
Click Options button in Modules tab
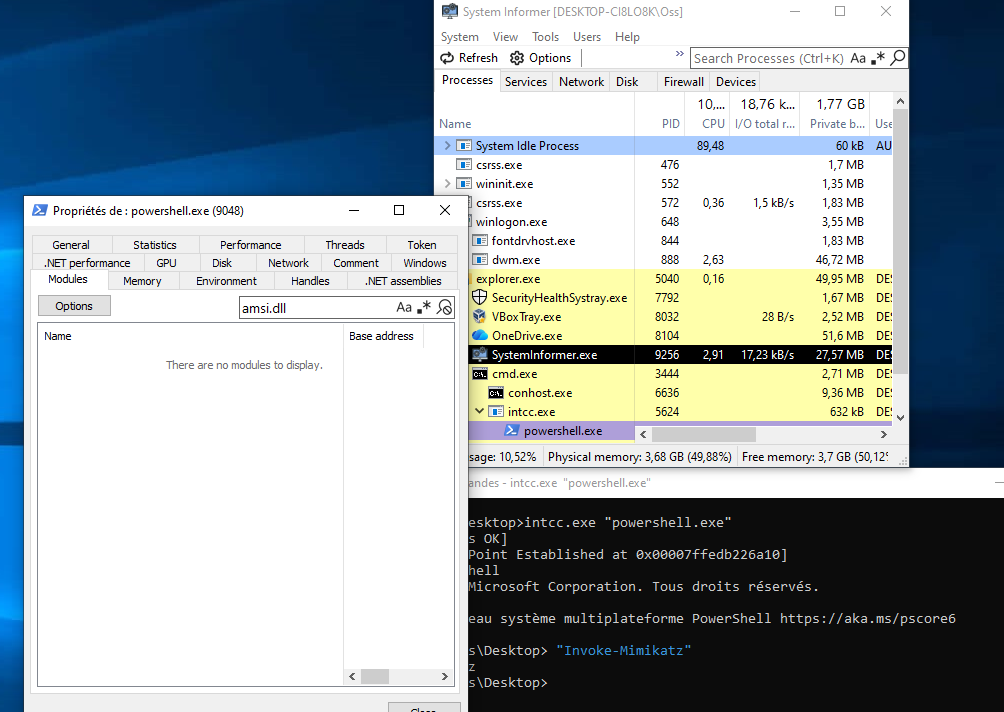tap(74, 306)
